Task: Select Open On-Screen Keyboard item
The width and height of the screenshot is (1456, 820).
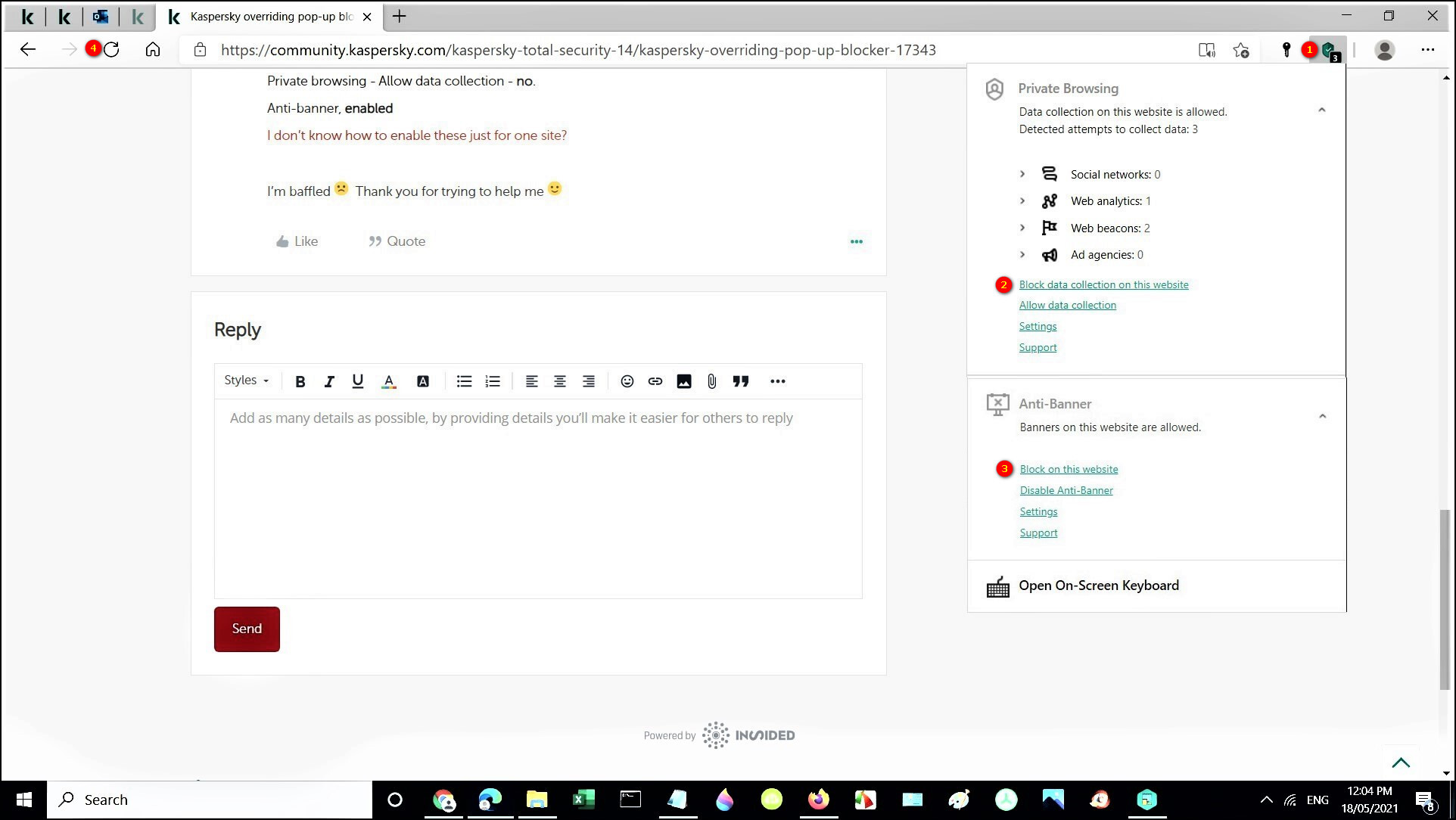Action: (1098, 585)
